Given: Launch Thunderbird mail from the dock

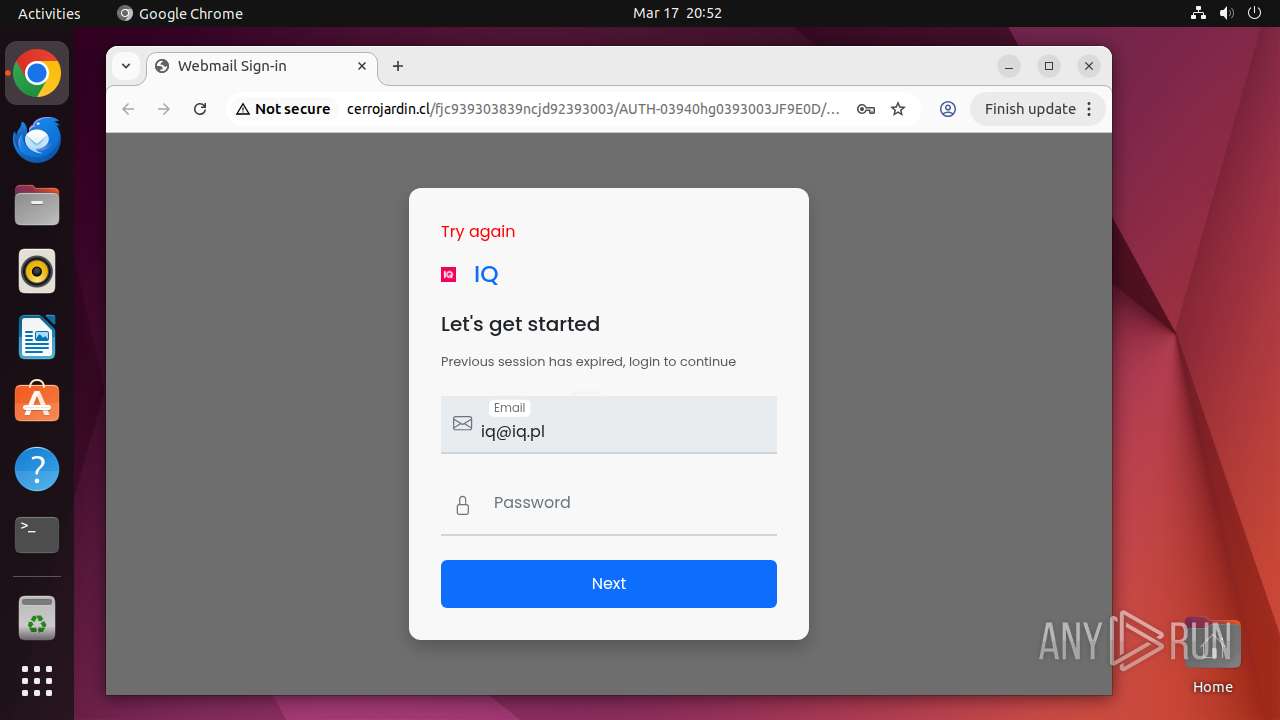Looking at the screenshot, I should (37, 140).
